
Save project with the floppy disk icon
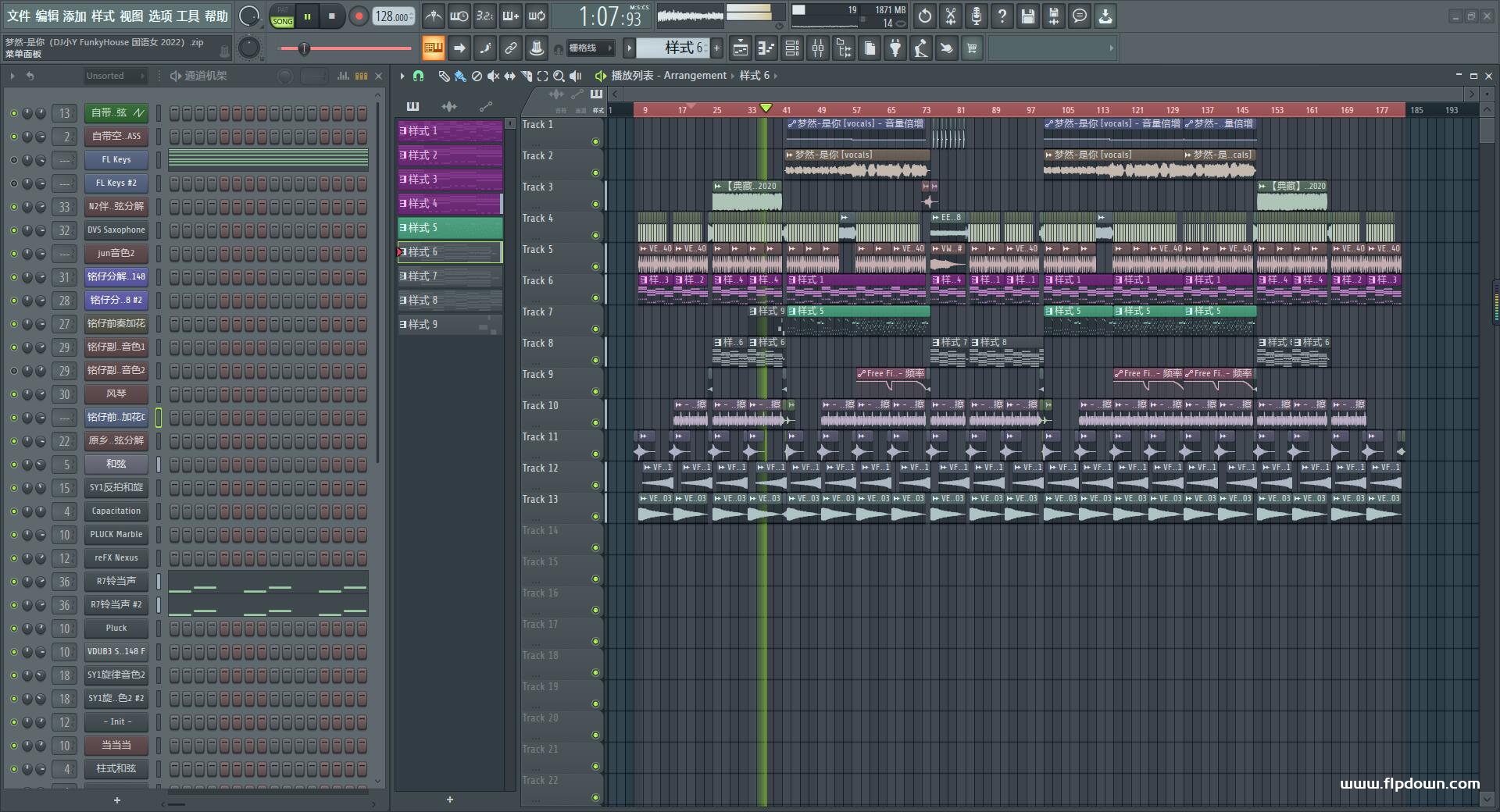pyautogui.click(x=1028, y=16)
